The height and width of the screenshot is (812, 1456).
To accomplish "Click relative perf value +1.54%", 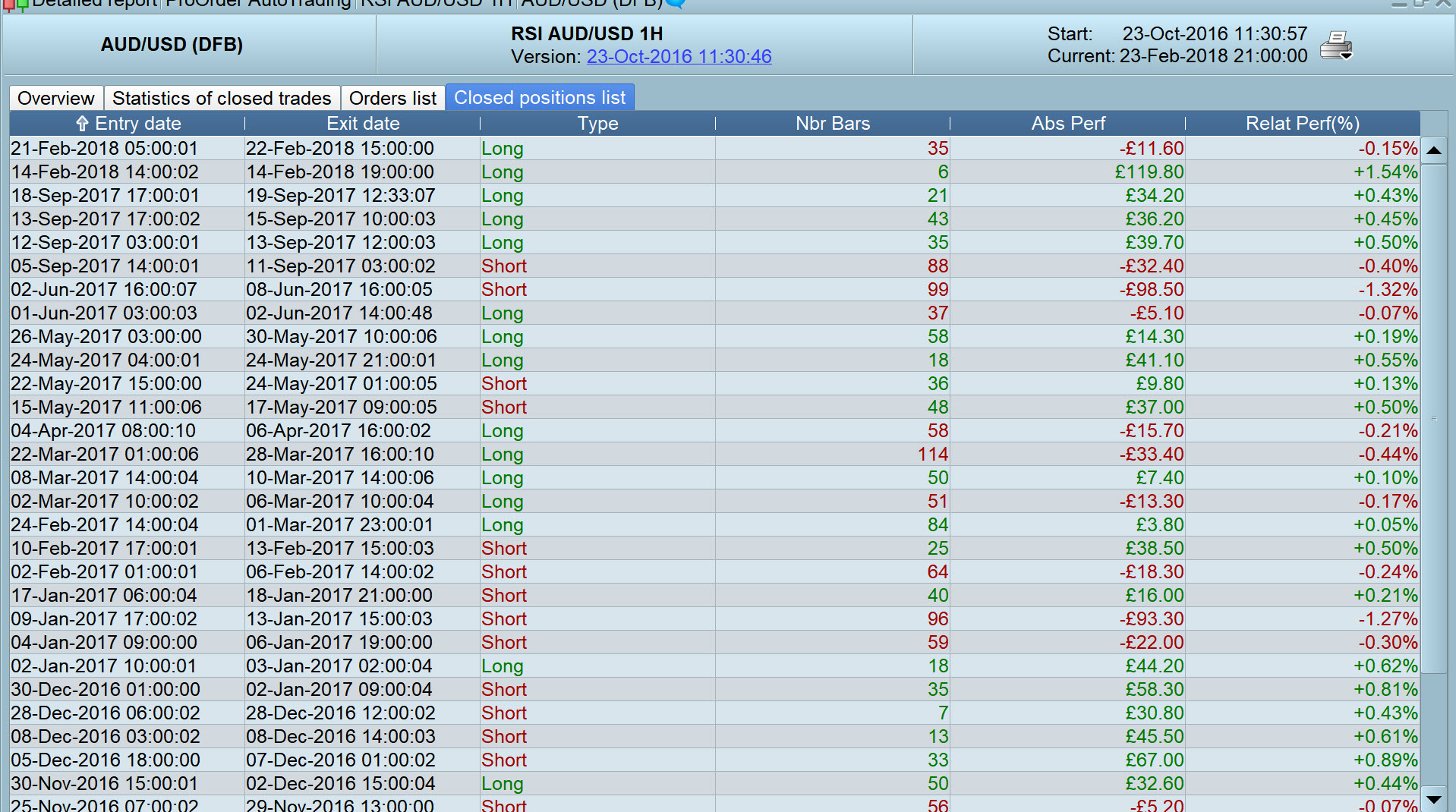I will pos(1385,172).
